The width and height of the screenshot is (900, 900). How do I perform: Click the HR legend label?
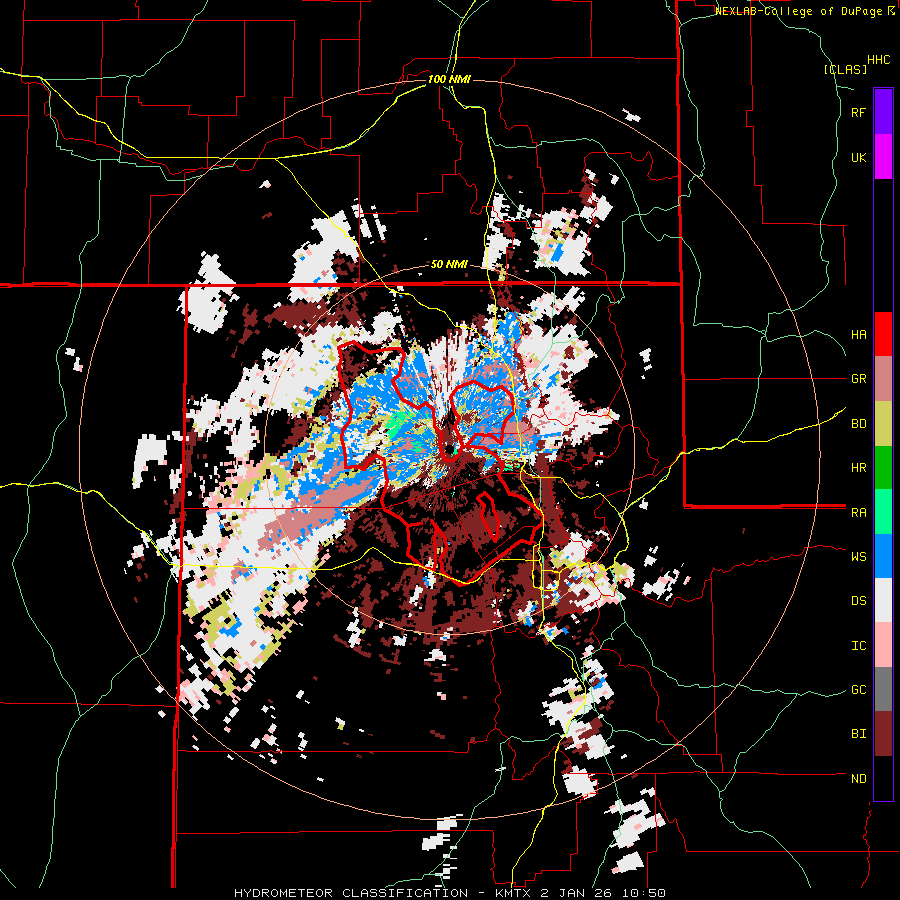[x=858, y=468]
